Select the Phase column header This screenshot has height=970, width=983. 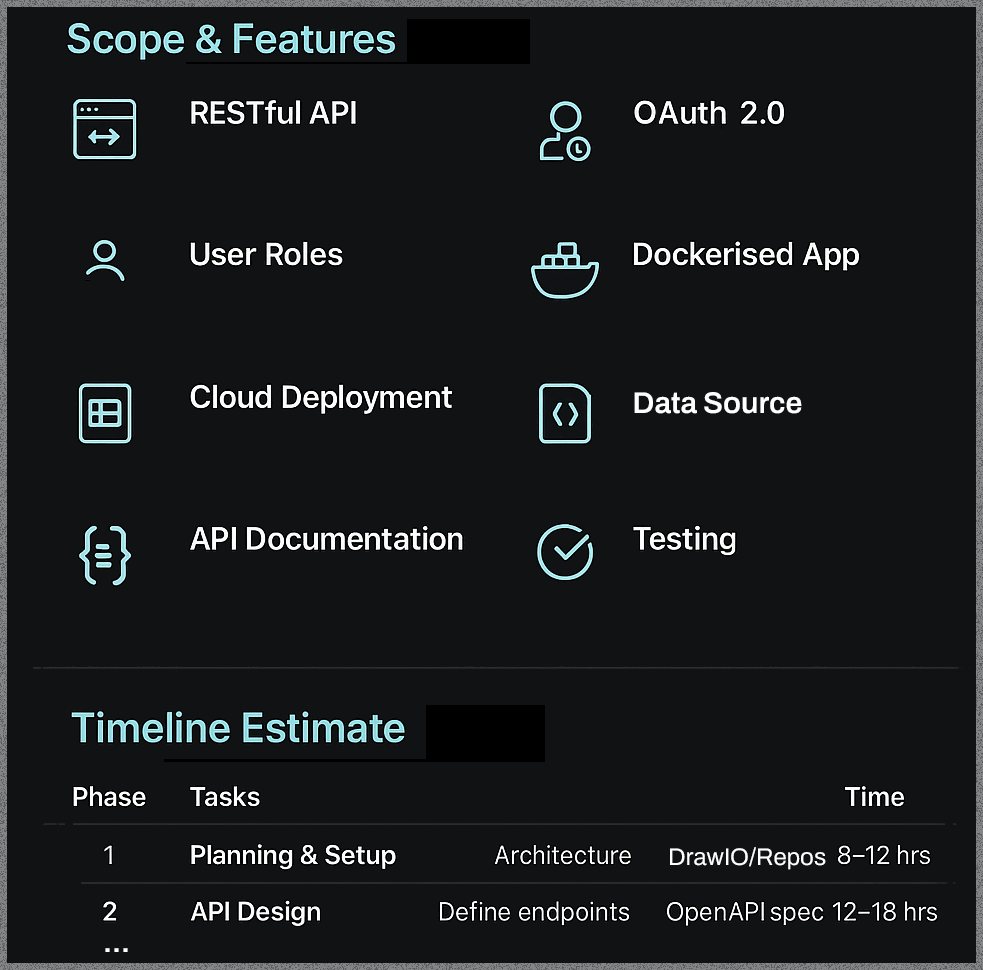[x=109, y=797]
